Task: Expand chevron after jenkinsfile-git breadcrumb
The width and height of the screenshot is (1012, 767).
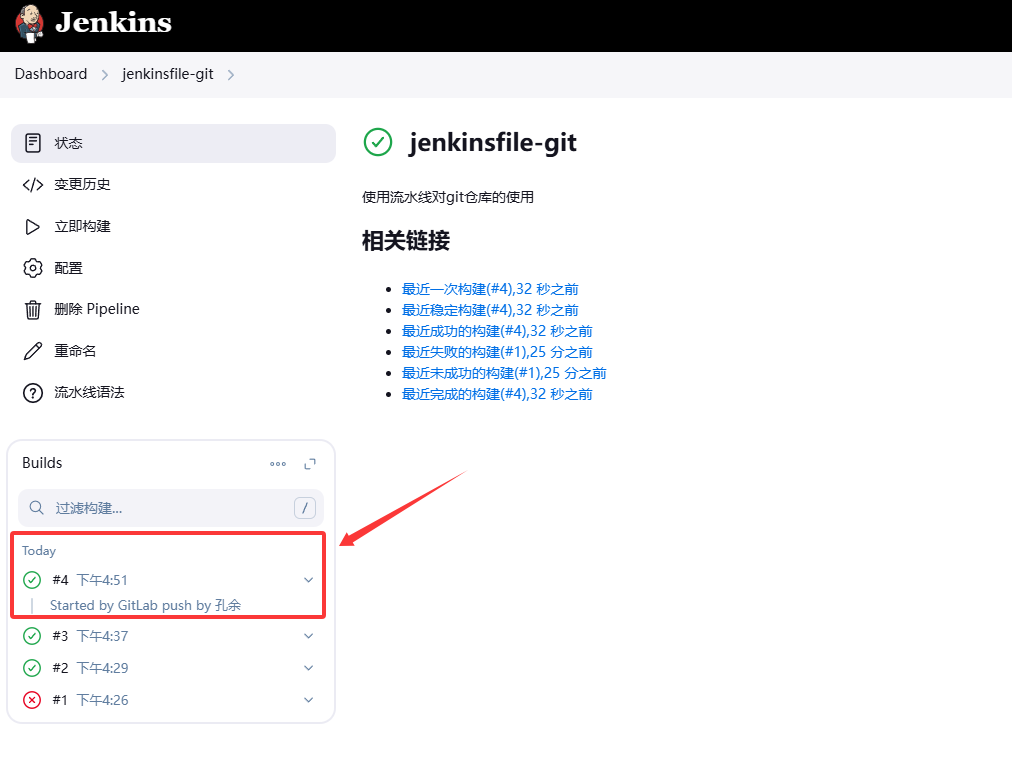Action: click(231, 75)
